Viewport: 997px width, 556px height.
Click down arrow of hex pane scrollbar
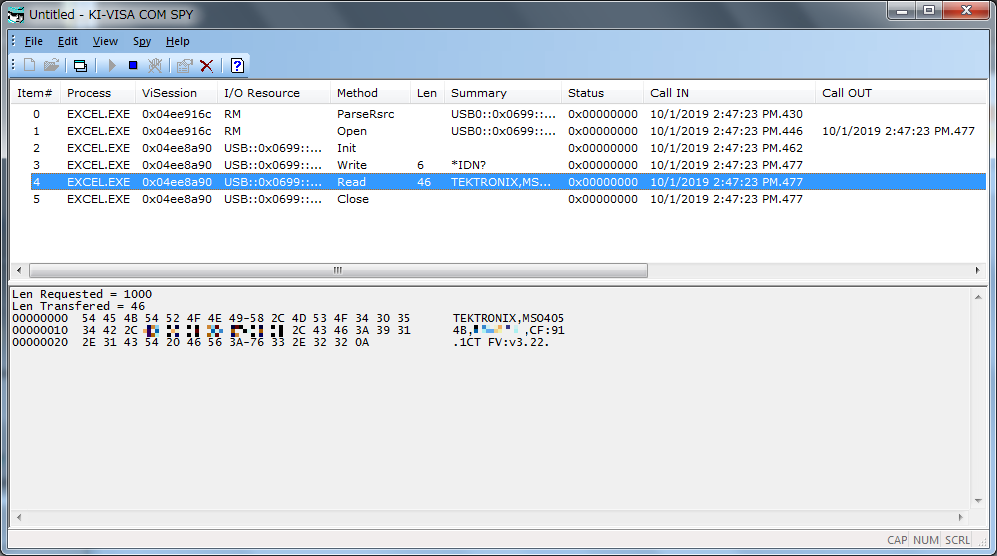click(x=978, y=501)
